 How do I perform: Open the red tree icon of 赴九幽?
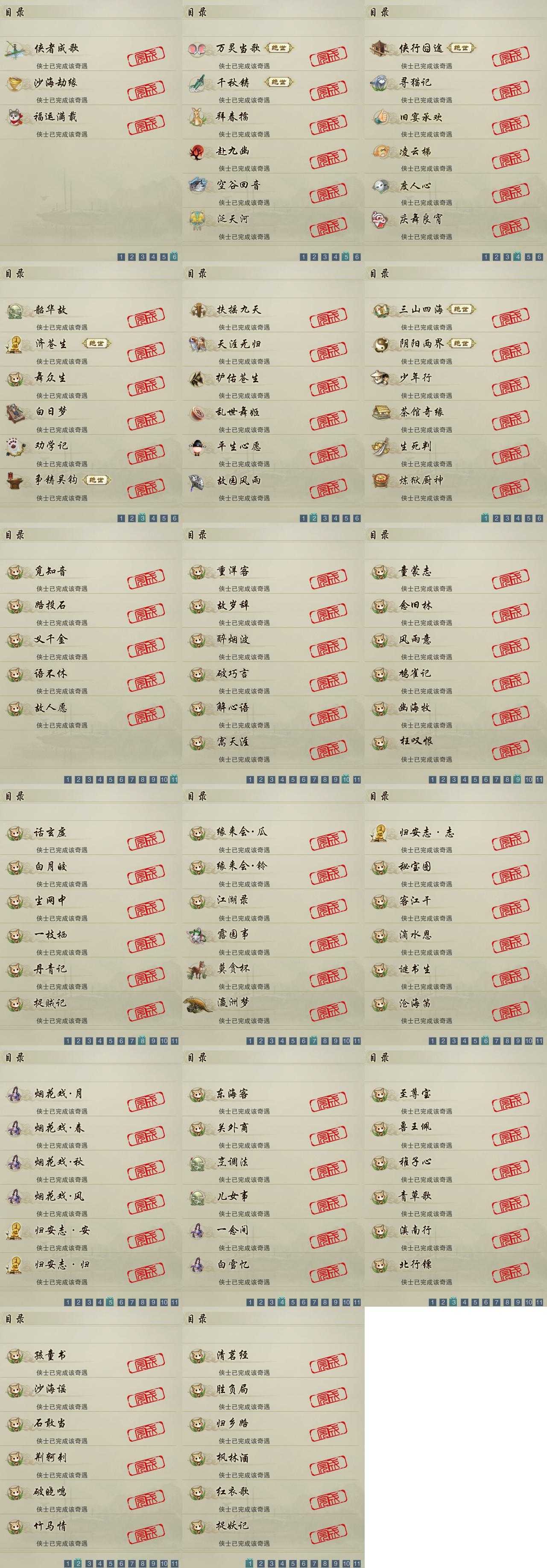[197, 152]
